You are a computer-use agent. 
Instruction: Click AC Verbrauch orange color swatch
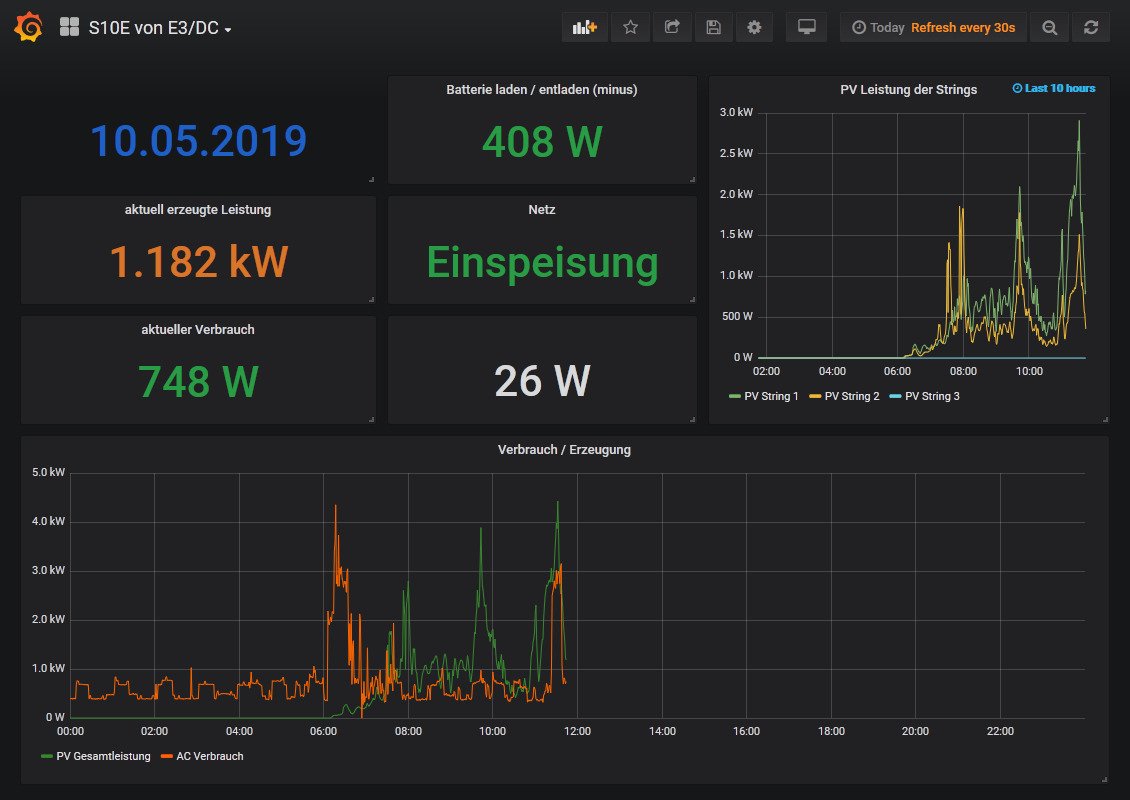167,756
